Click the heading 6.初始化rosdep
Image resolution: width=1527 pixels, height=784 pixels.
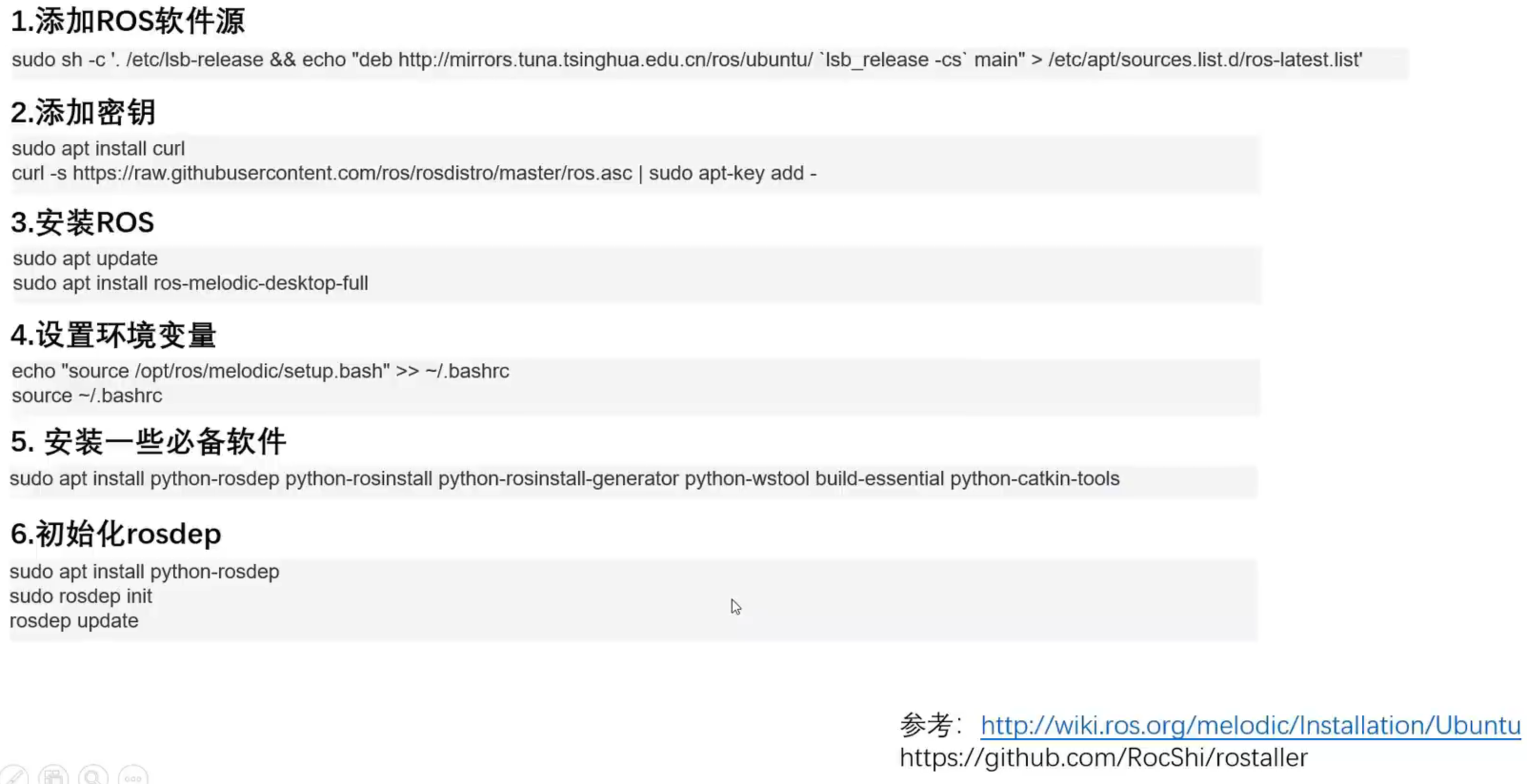point(116,534)
